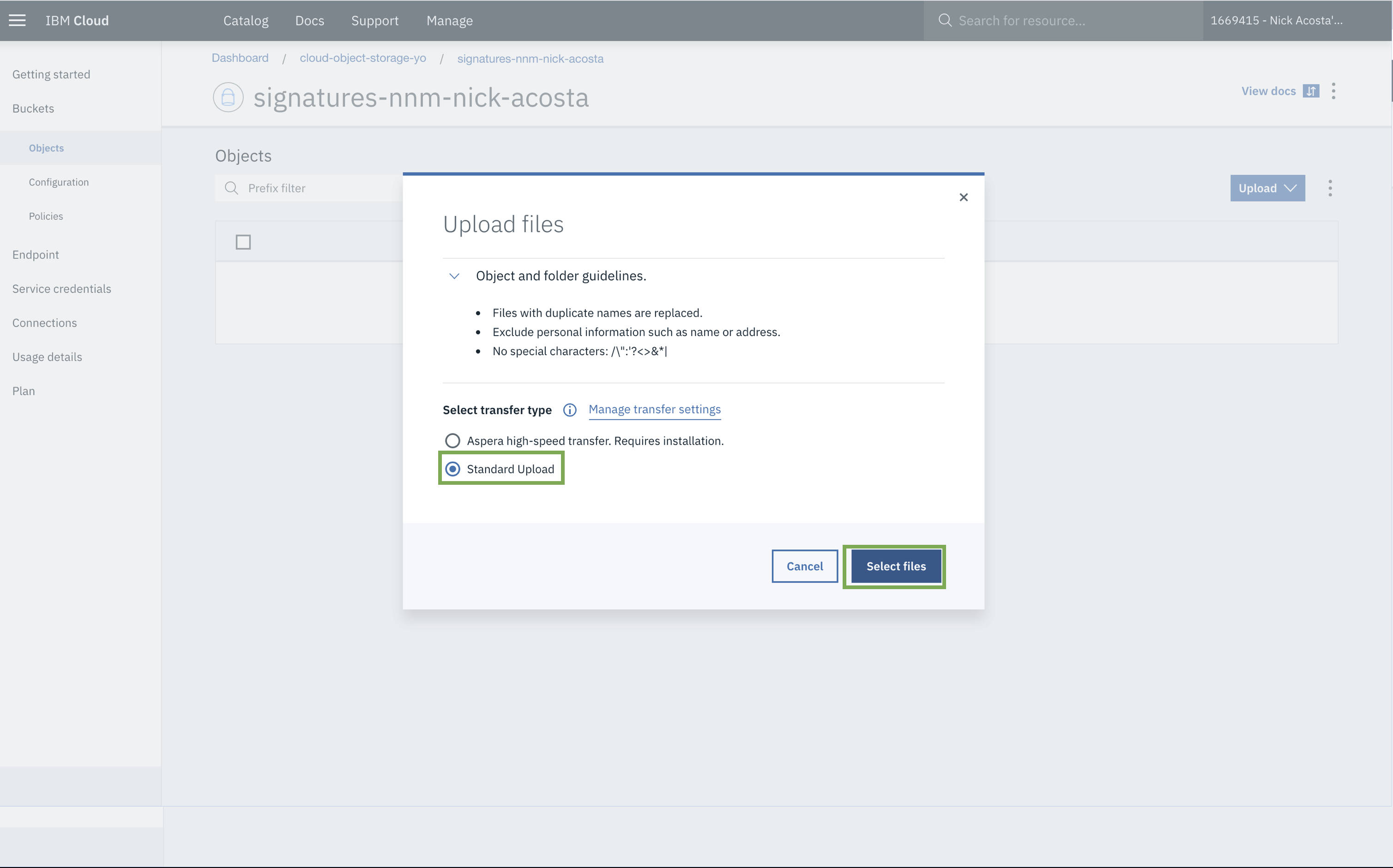Click the 'Files with duplicate names are replaced.' text
The width and height of the screenshot is (1393, 868).
pos(597,313)
